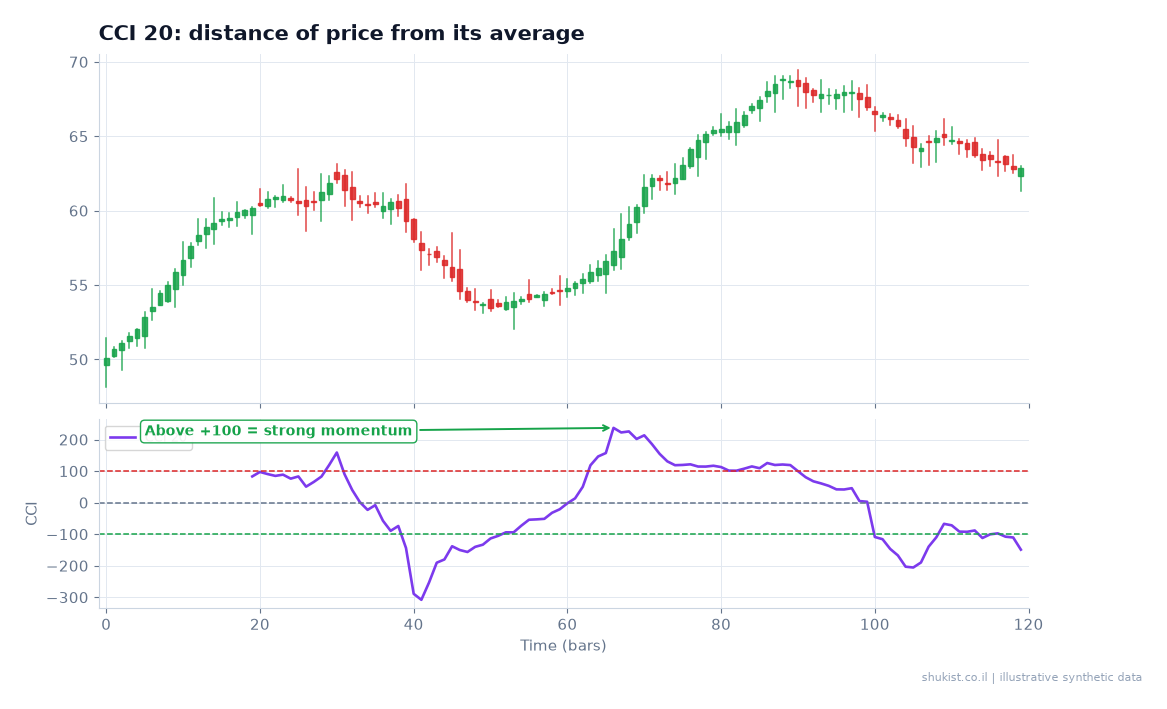1167x709 pixels.
Task: Select the 0 tick on the time axis
Action: 106,625
